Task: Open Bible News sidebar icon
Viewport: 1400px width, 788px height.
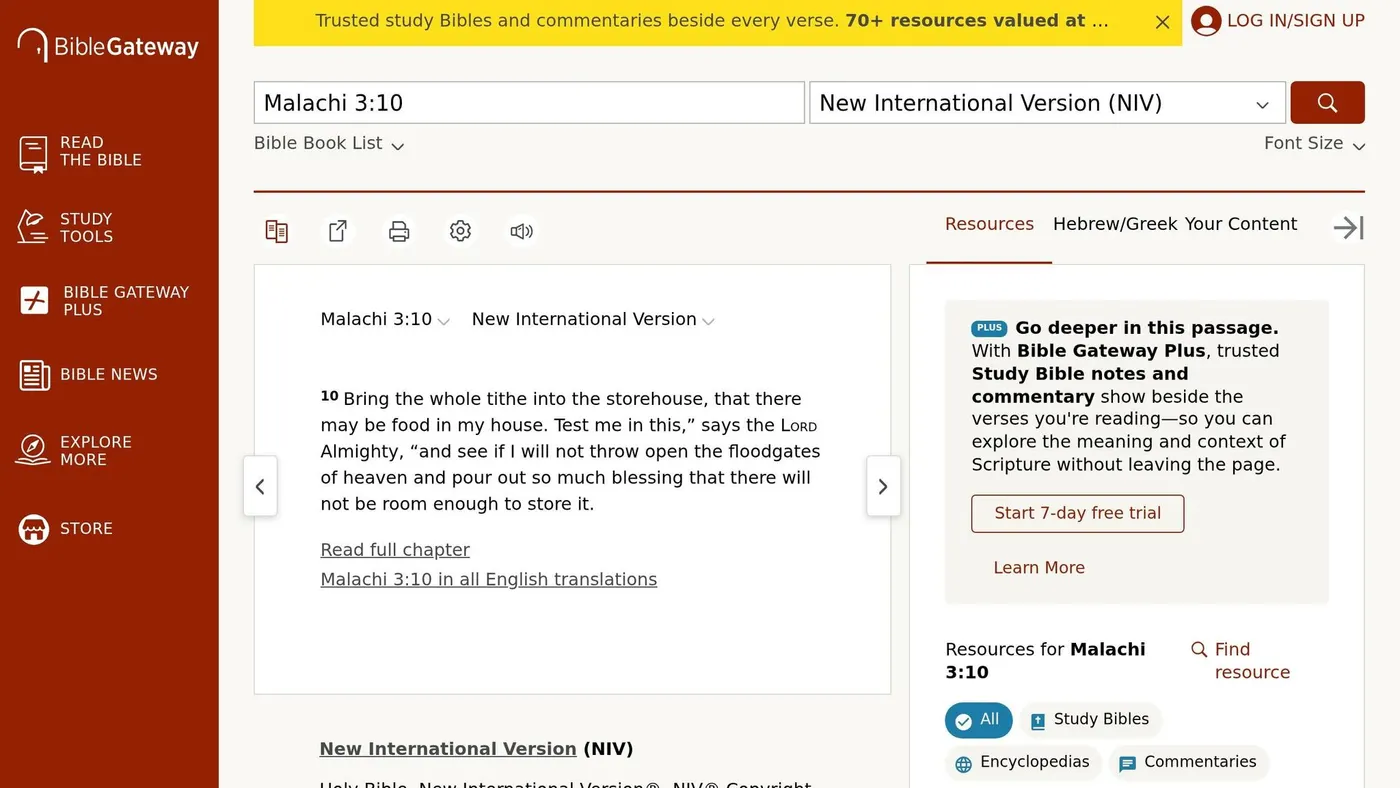Action: [35, 375]
